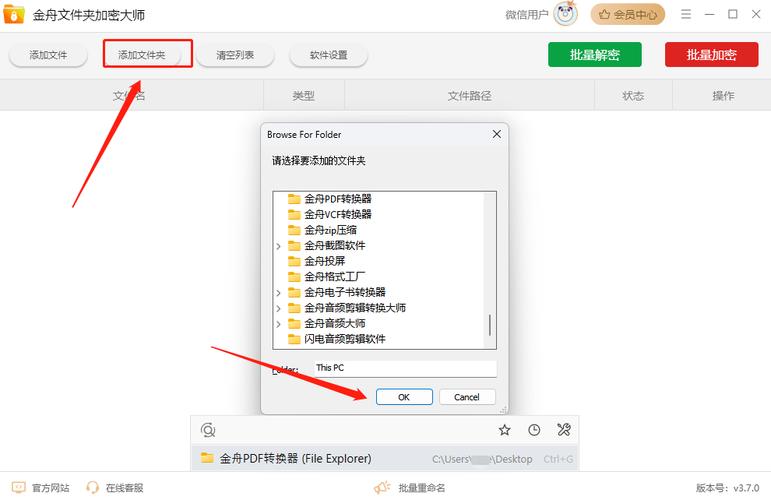Click 清空列表 button

coord(235,55)
